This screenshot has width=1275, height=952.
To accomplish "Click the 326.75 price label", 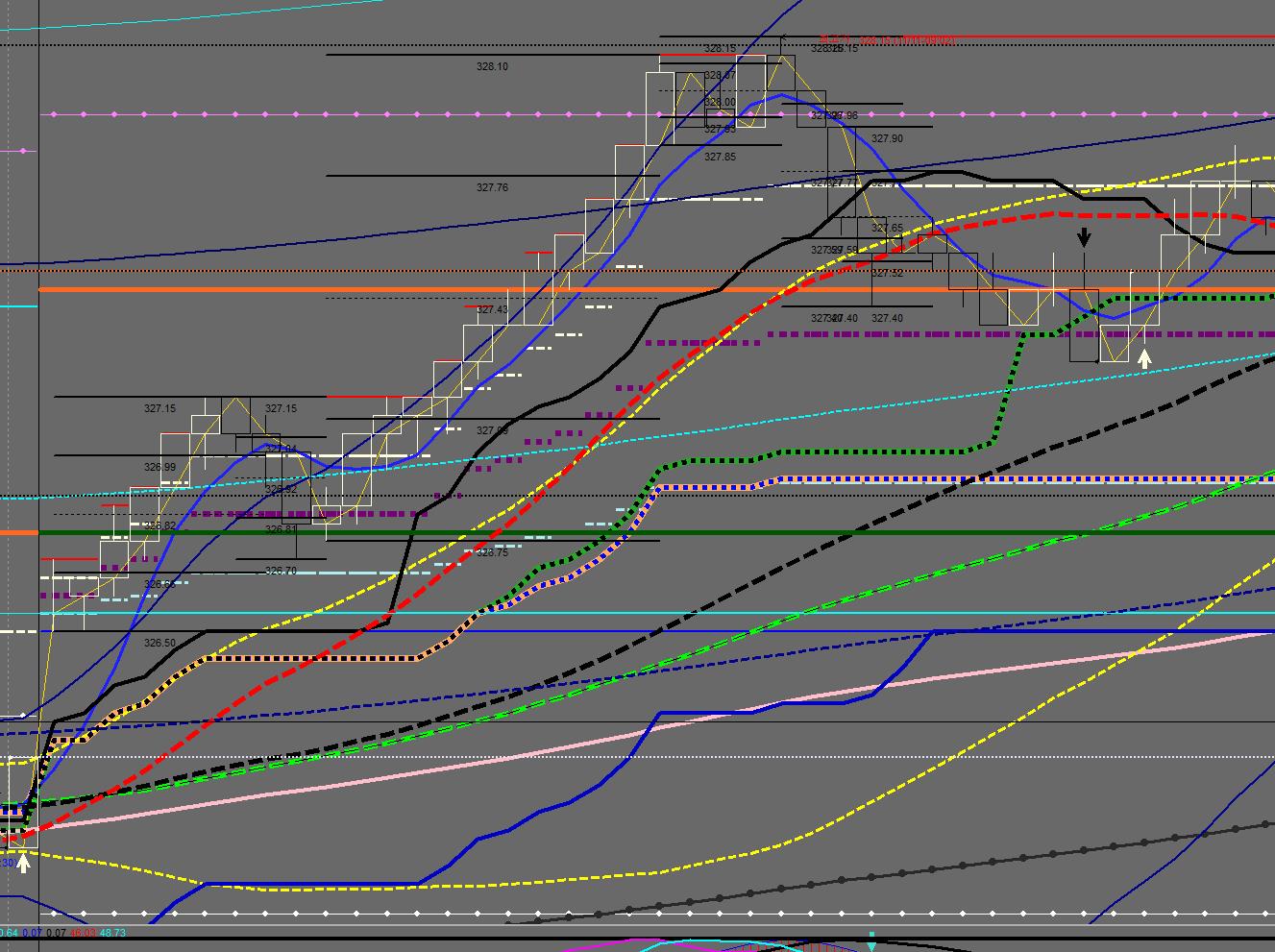I will pyautogui.click(x=492, y=552).
